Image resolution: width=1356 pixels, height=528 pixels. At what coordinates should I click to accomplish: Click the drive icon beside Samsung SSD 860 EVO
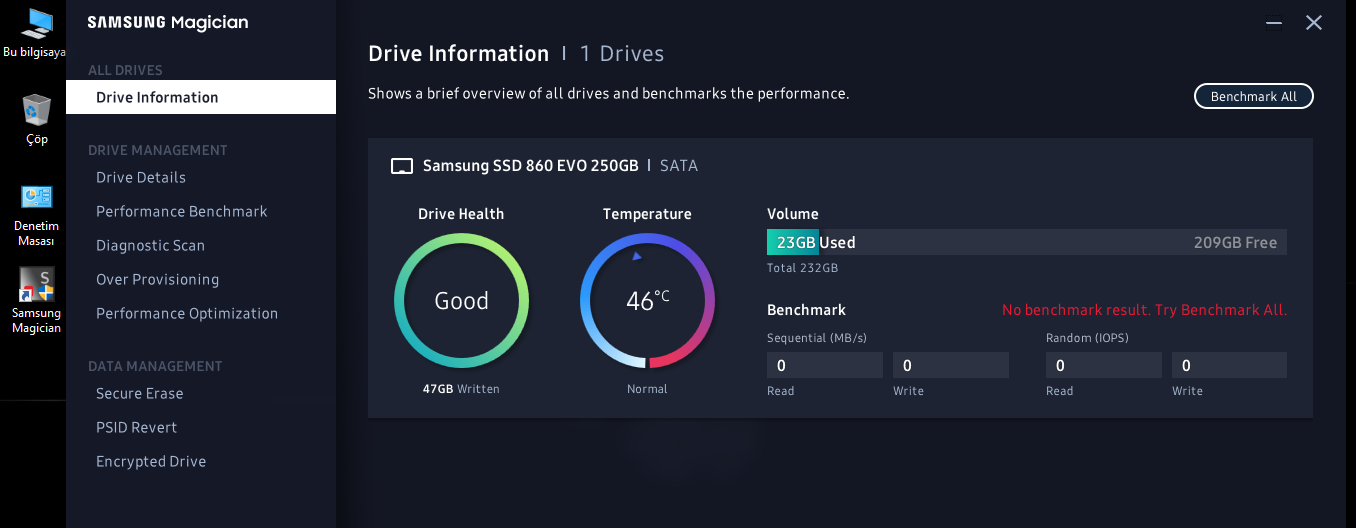(x=401, y=166)
